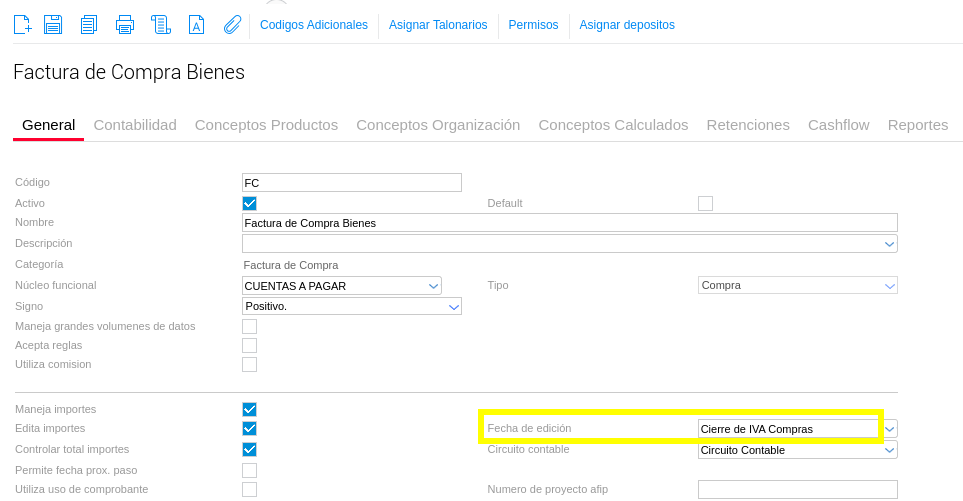Click the new document icon
Screen dimensions: 963x501
click(22, 25)
